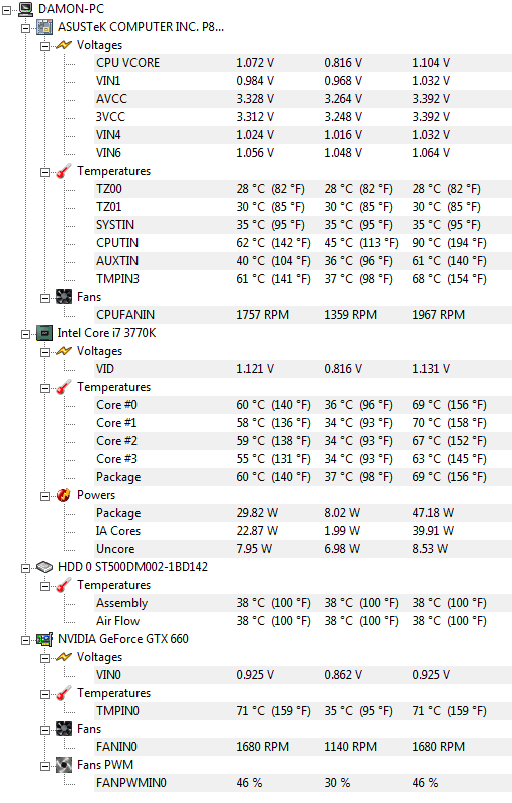
Task: Click the Intel Core i7 3770K chip icon
Action: pos(45,333)
